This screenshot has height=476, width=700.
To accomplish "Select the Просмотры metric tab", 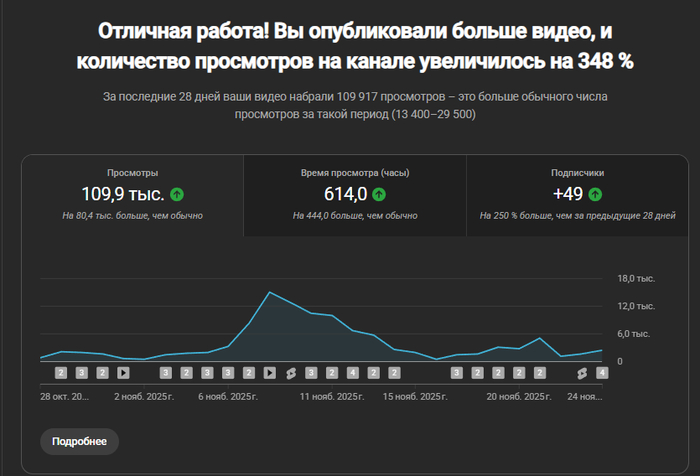I will click(x=132, y=195).
